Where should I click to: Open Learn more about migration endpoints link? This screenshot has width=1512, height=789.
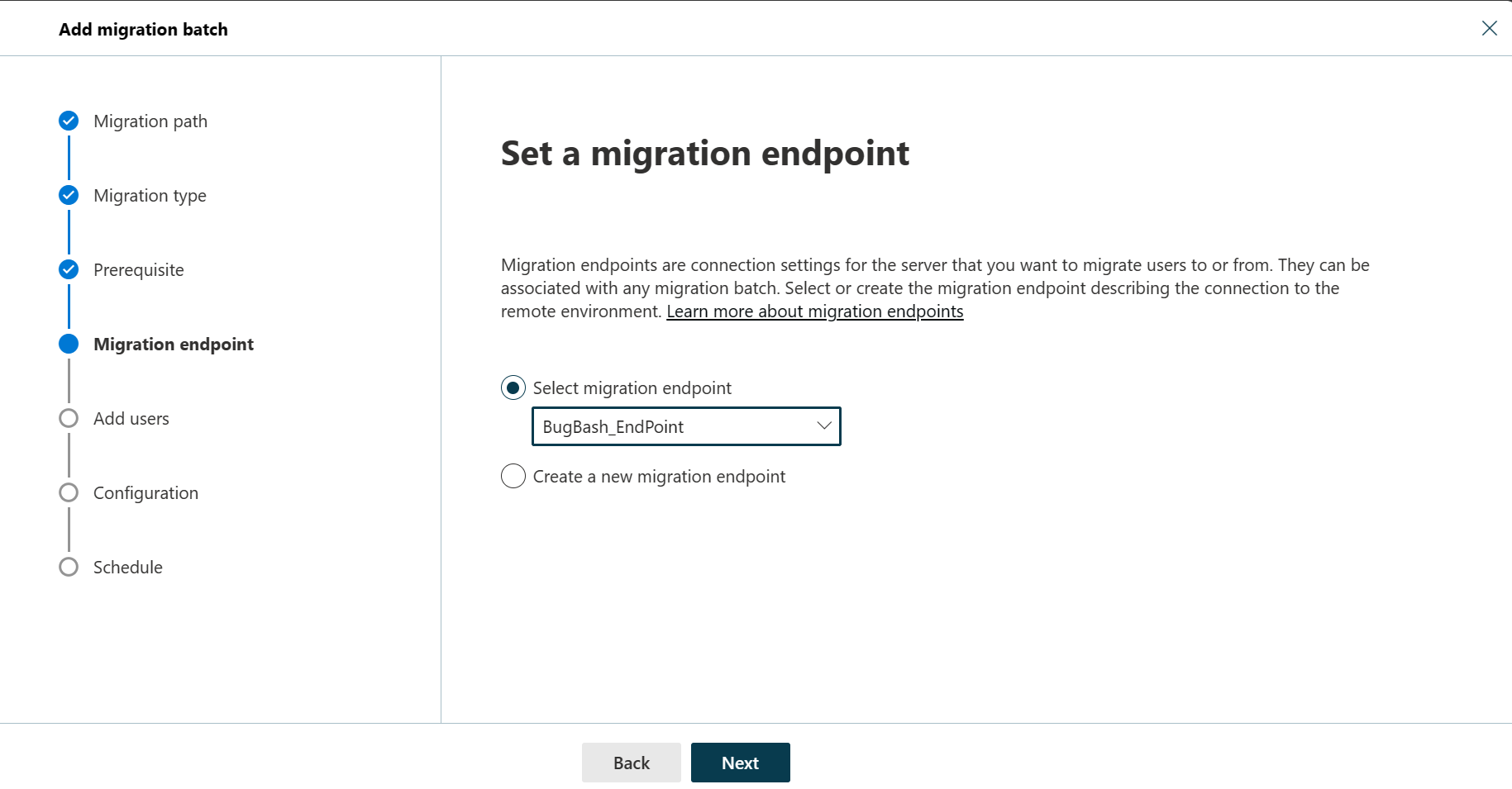click(814, 311)
